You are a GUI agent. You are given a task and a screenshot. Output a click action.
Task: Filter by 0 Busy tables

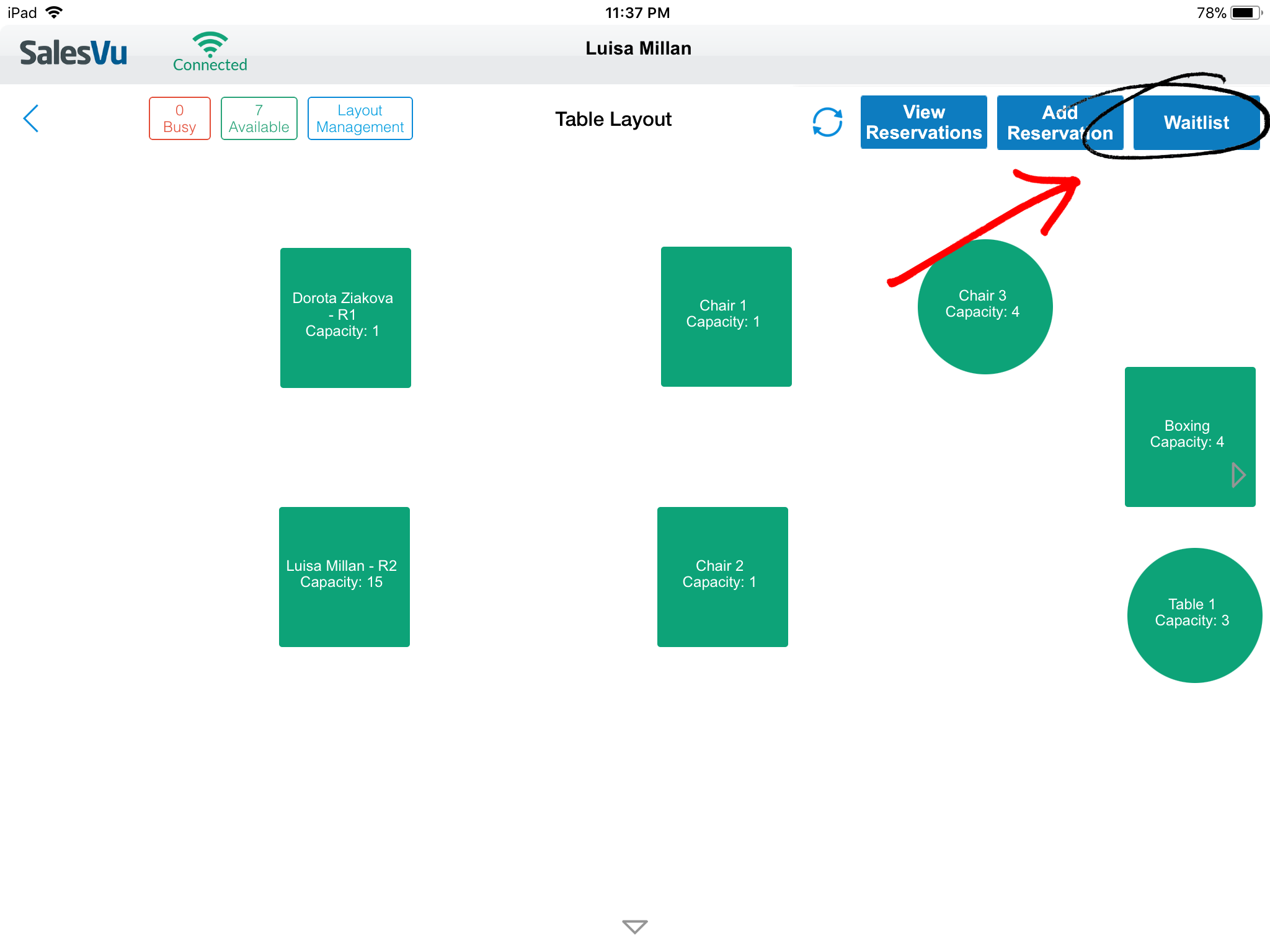[179, 118]
